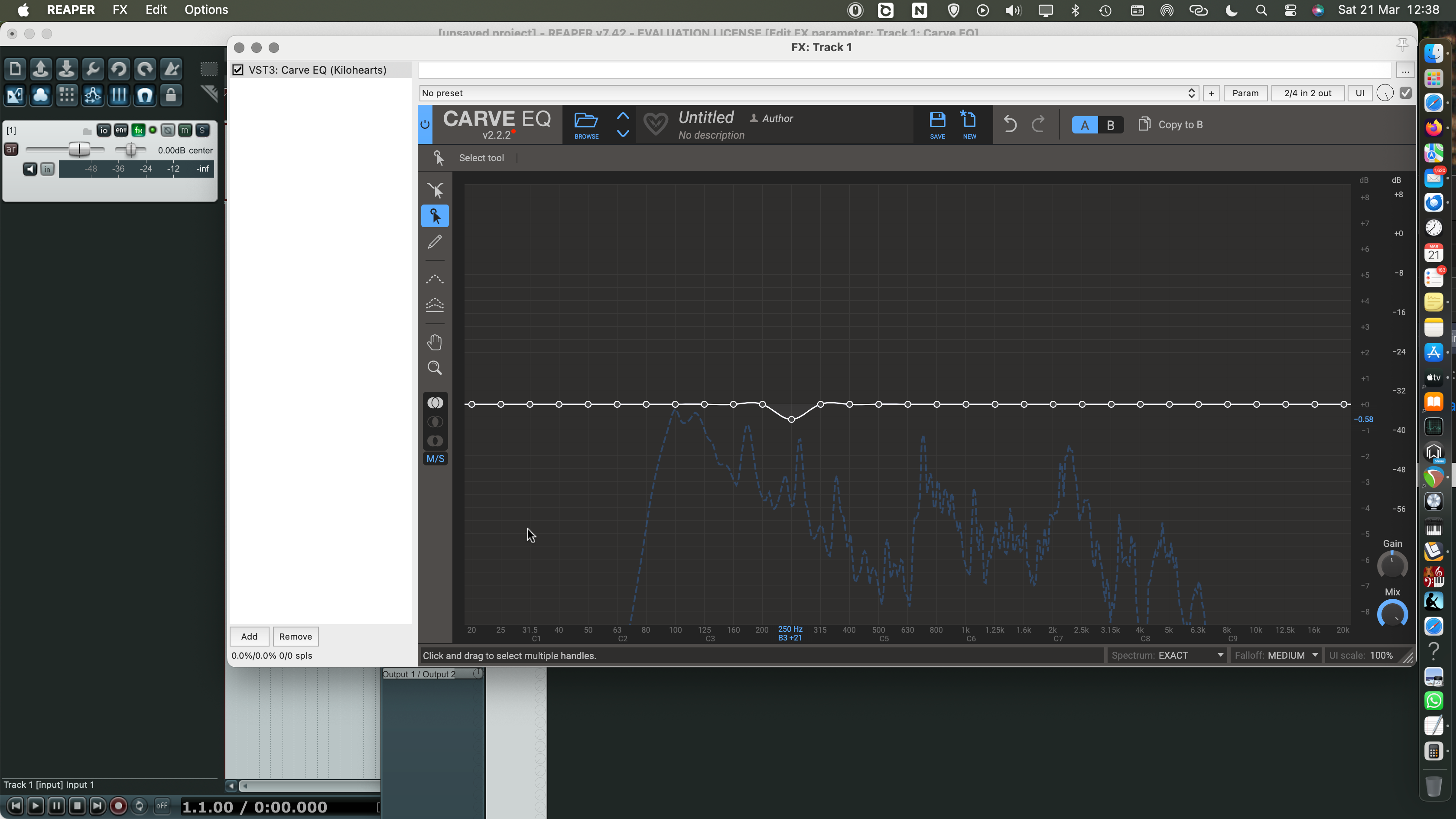Click the Copy to B button

1170,124
